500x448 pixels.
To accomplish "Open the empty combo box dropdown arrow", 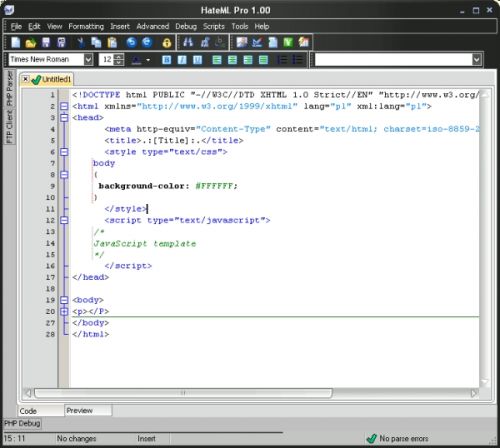I will point(477,60).
